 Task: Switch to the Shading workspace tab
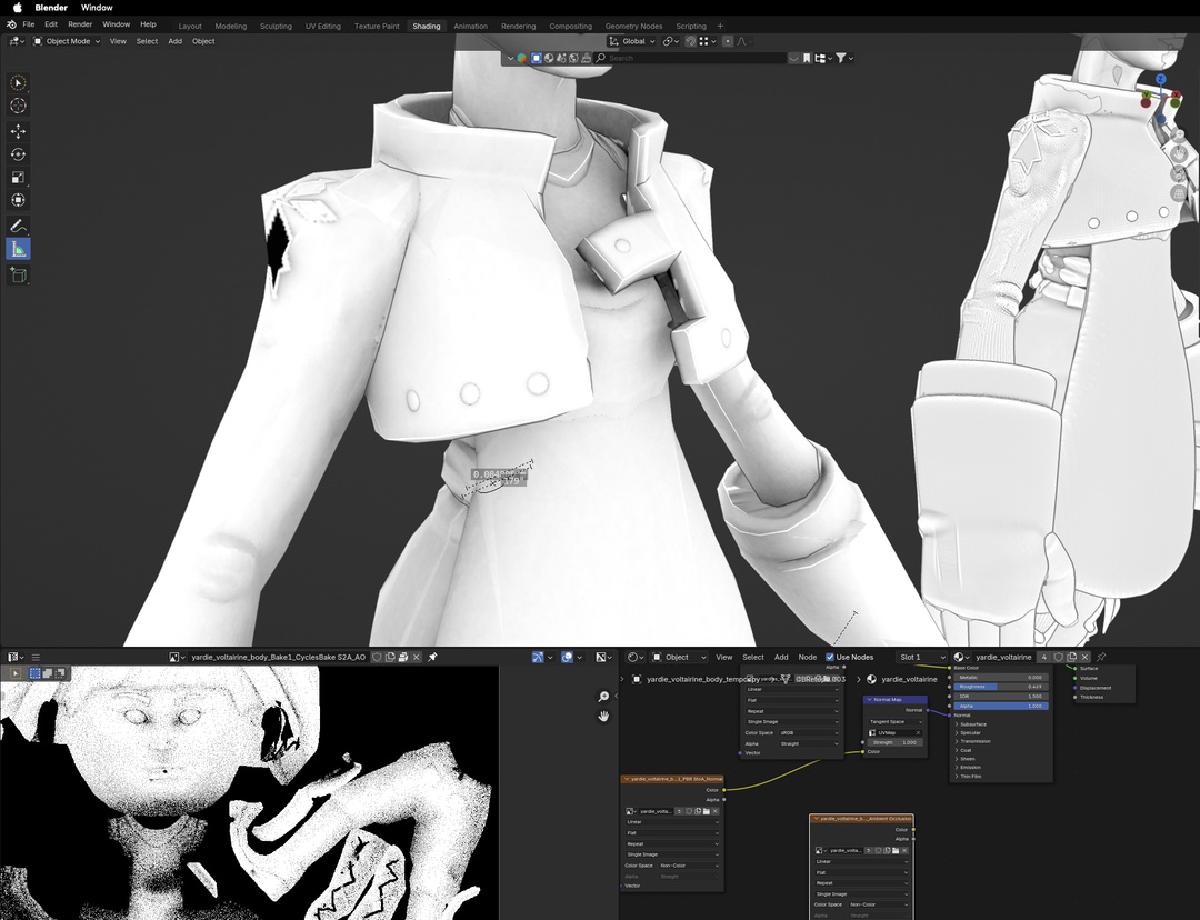426,26
